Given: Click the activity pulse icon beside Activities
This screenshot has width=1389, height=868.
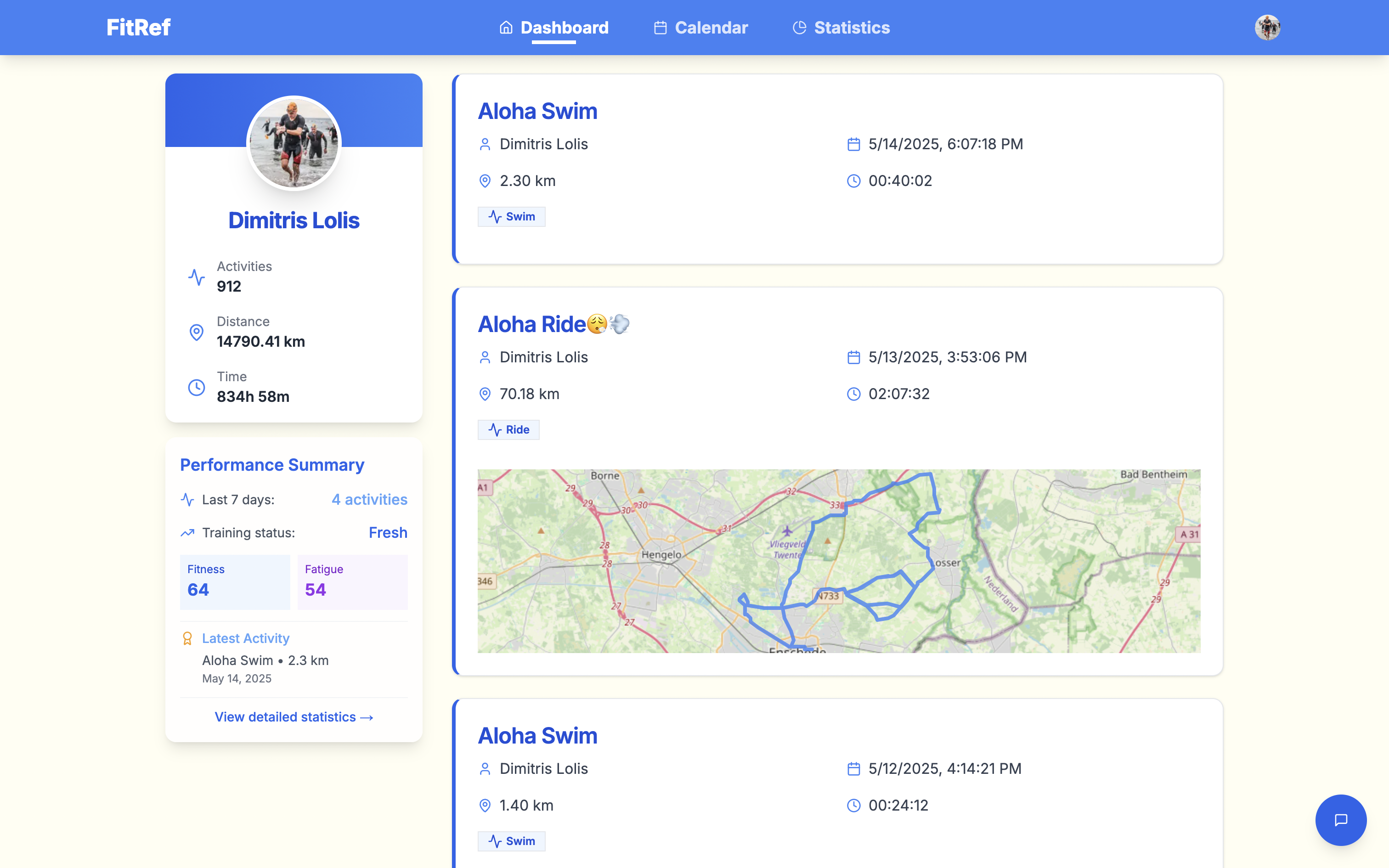Looking at the screenshot, I should 196,276.
